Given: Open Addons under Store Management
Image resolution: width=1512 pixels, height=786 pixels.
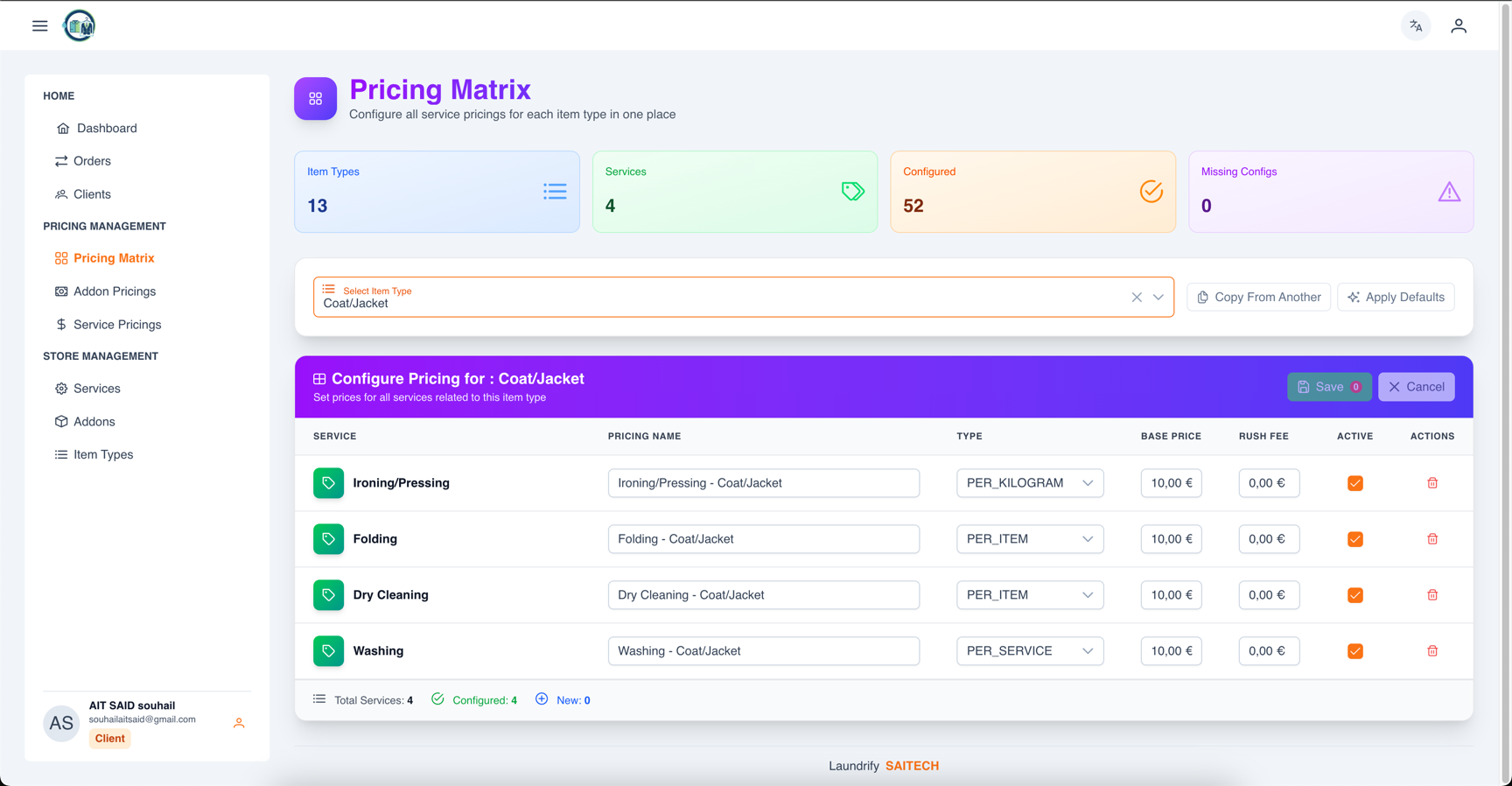Looking at the screenshot, I should [85, 422].
